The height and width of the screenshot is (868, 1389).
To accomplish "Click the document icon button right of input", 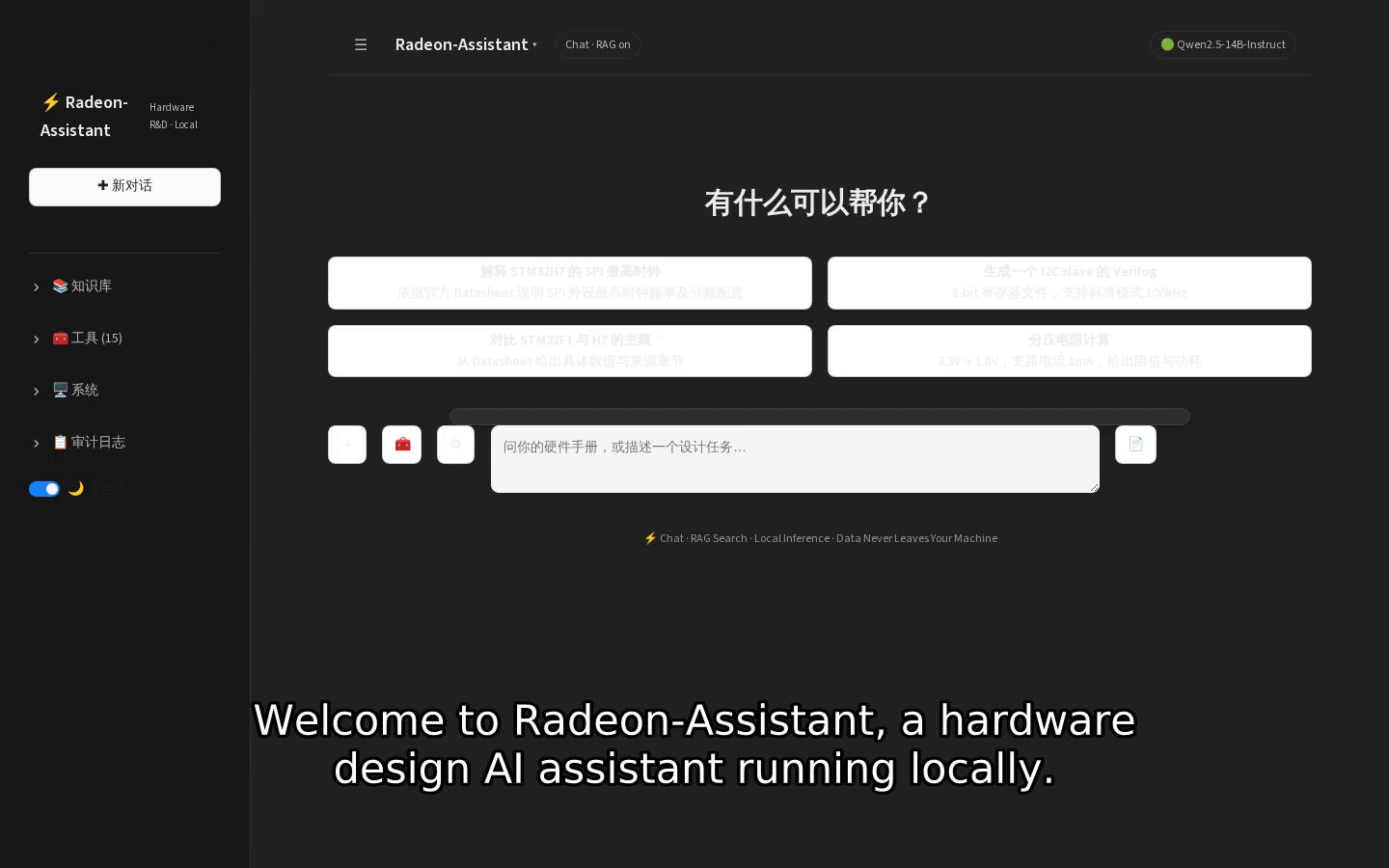I will 1135,445.
